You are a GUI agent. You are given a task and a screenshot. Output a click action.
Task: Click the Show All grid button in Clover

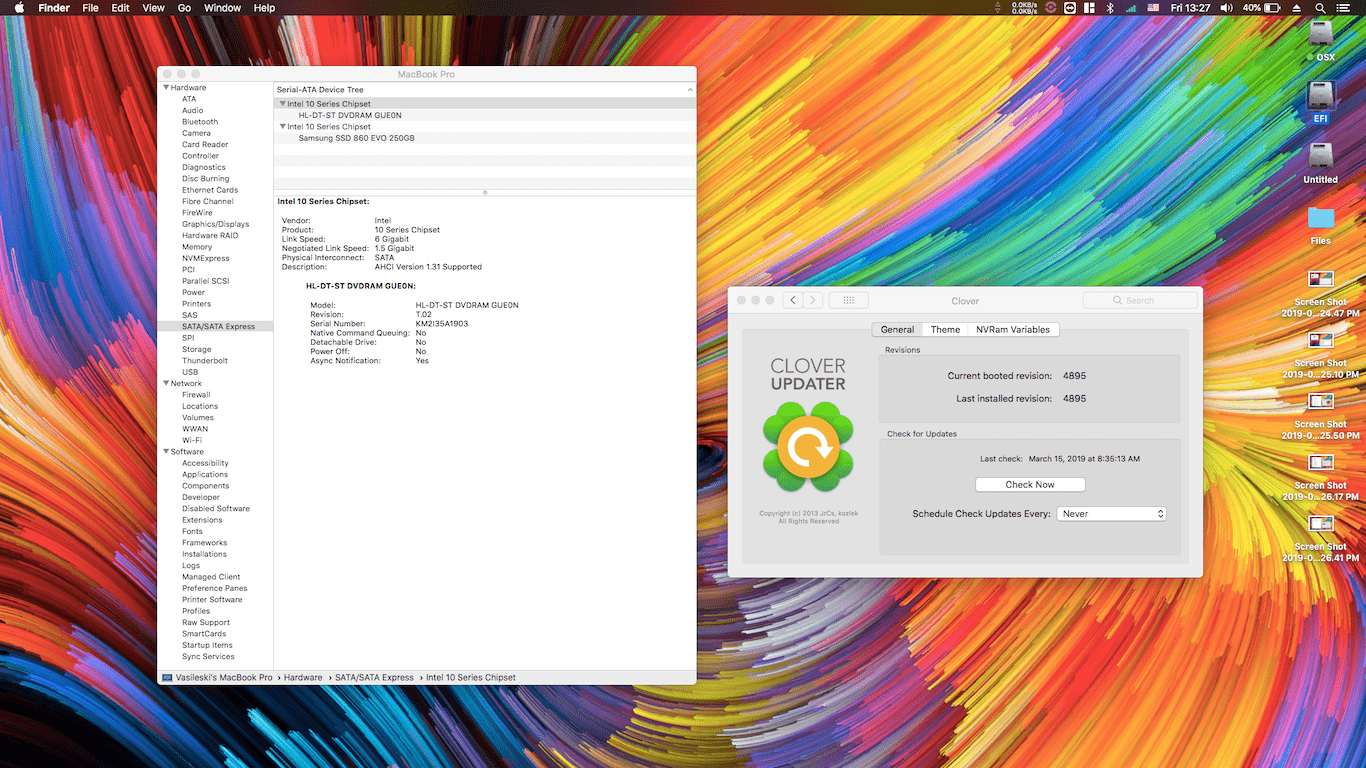coord(848,300)
